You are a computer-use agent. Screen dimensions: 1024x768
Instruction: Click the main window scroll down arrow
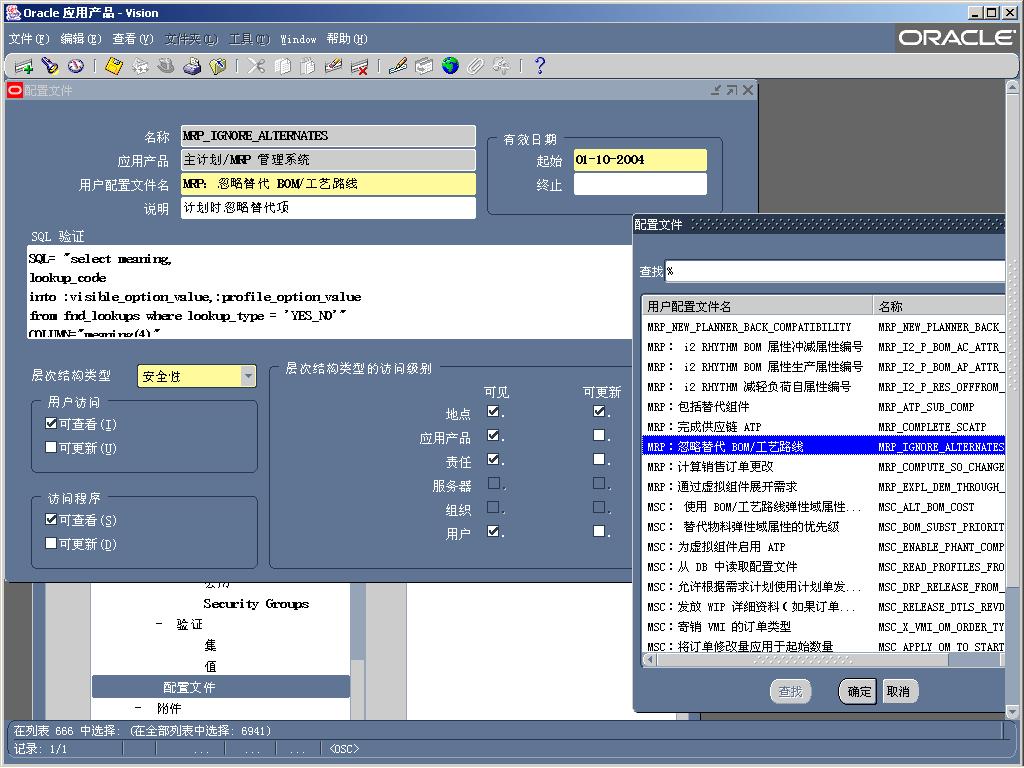pos(1013,711)
